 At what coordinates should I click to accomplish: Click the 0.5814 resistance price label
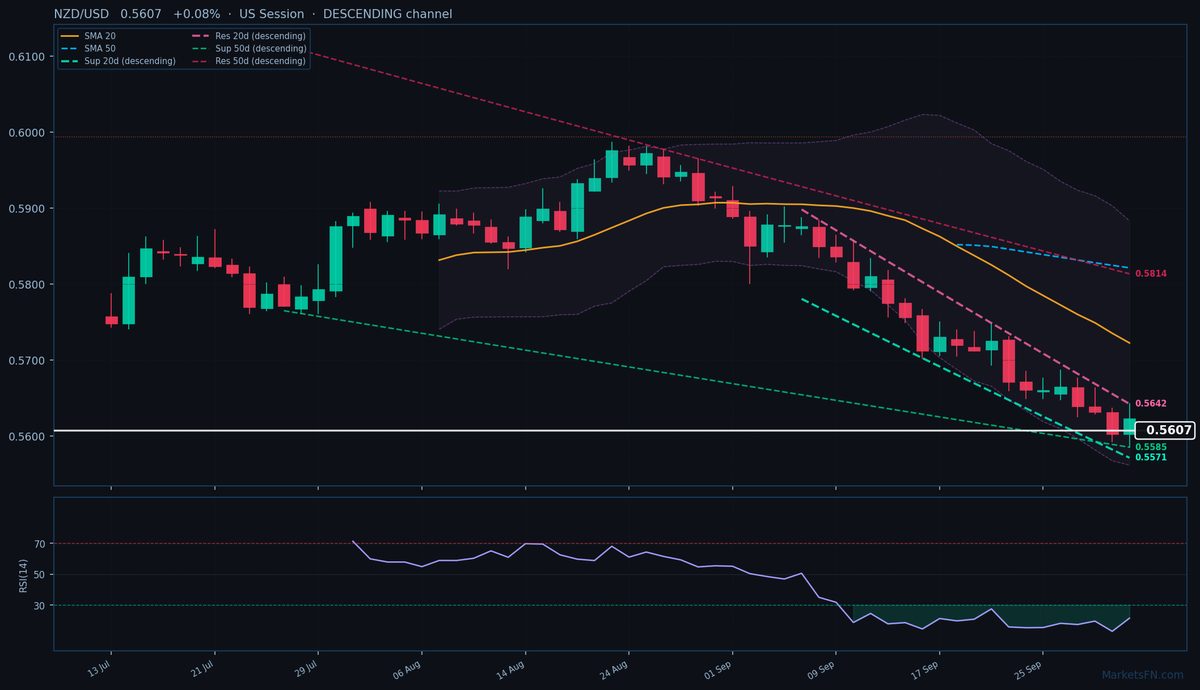tap(1151, 273)
